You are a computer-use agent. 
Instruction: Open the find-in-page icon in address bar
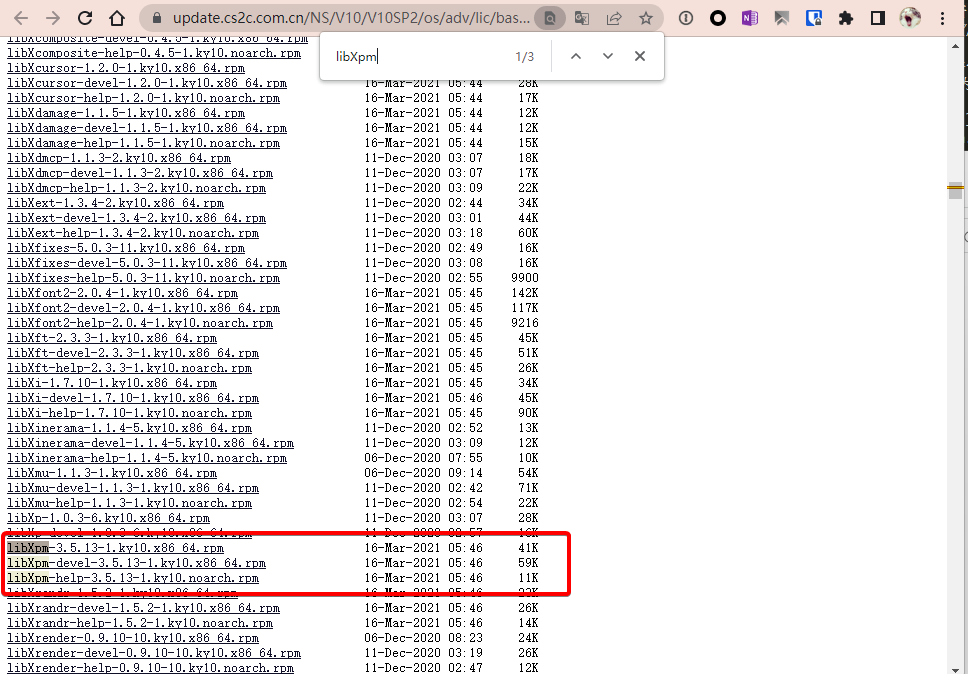[549, 19]
